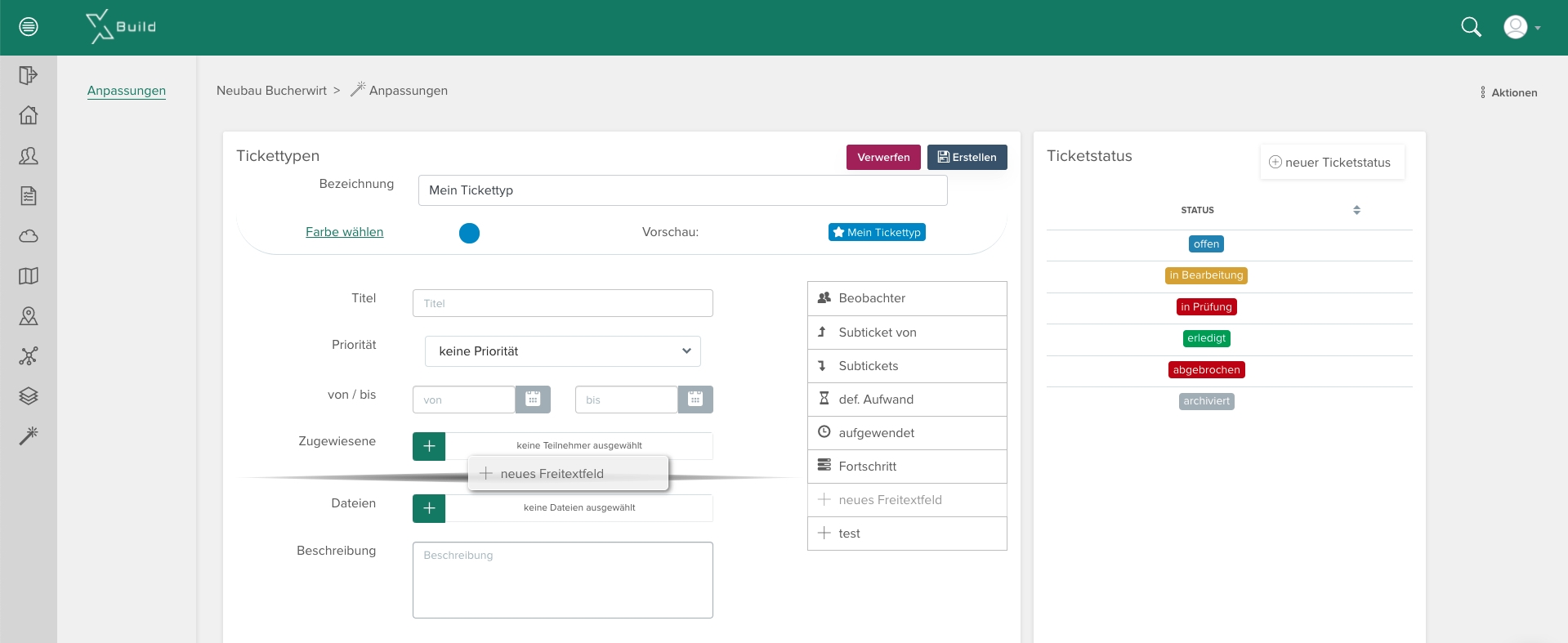Open the cloud icon in sidebar

point(29,236)
